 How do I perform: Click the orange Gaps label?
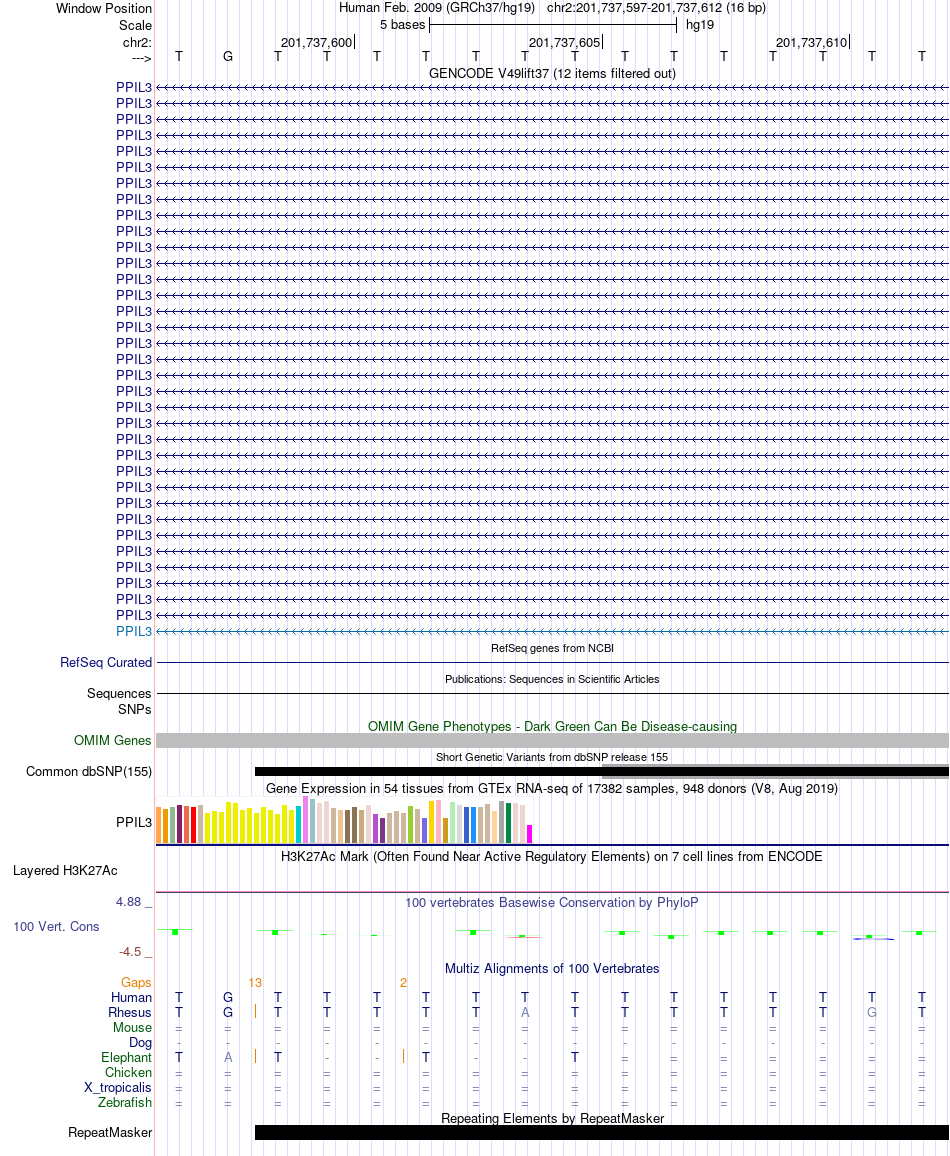[x=136, y=983]
